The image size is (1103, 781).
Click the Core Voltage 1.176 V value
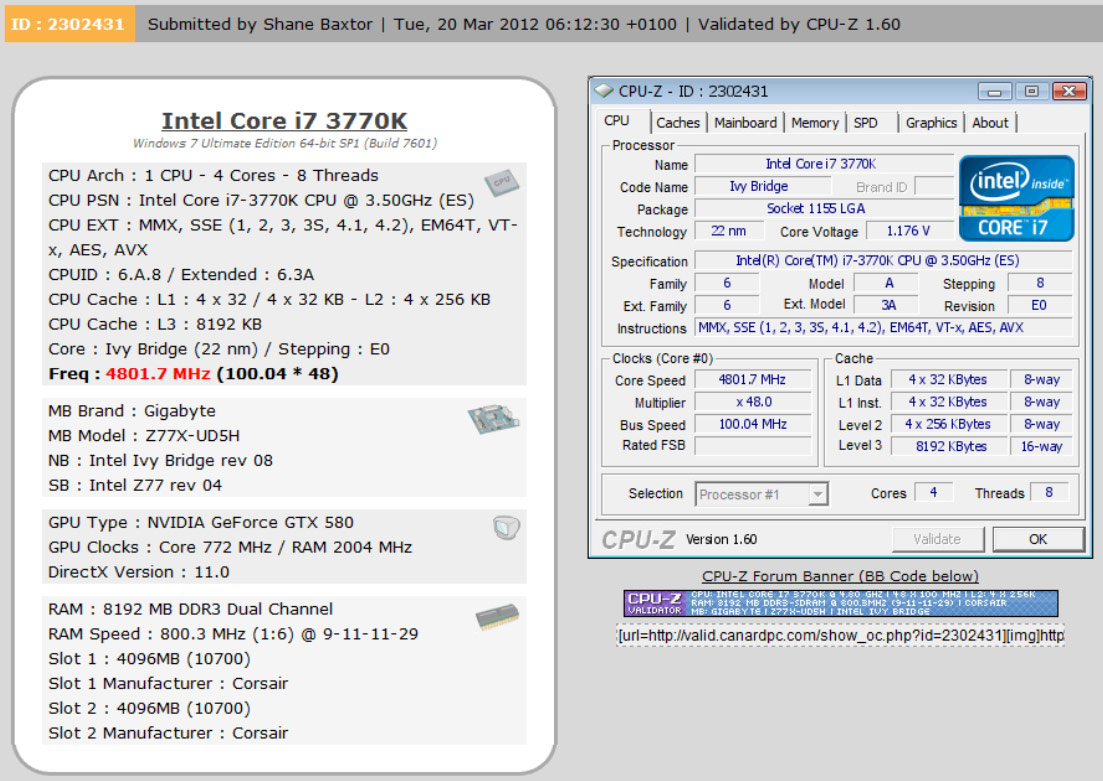(x=908, y=231)
